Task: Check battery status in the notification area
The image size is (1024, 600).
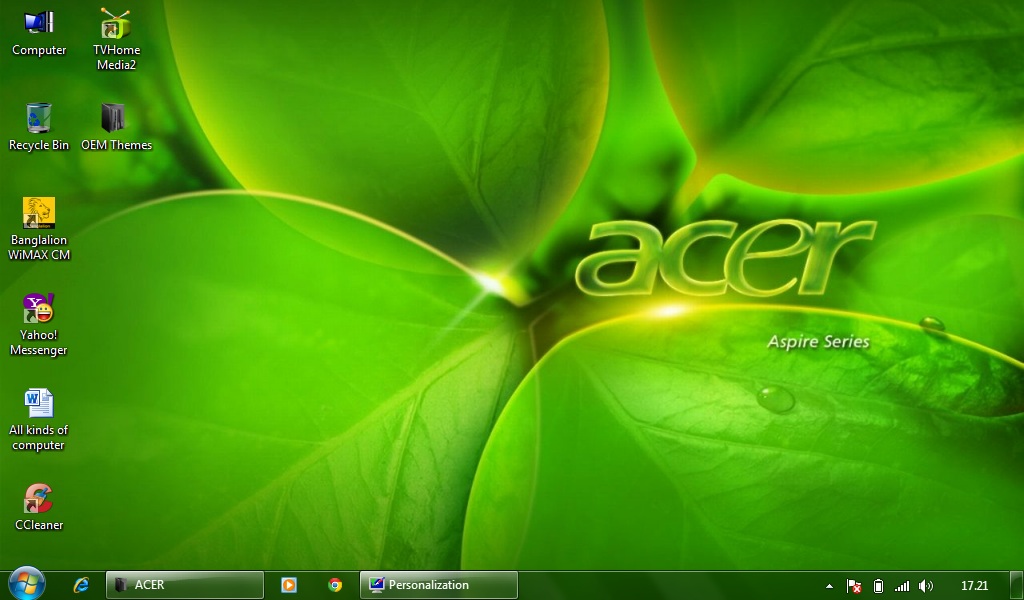Action: [878, 586]
